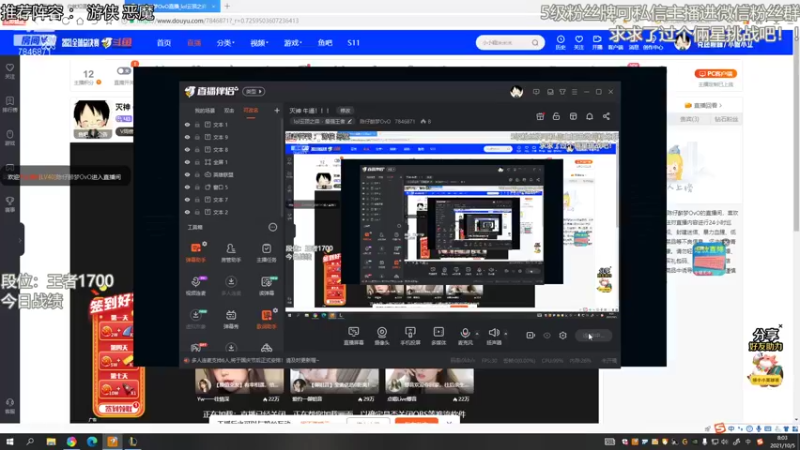
Task: Hide the 英雄联盟 layer
Action: [187, 174]
